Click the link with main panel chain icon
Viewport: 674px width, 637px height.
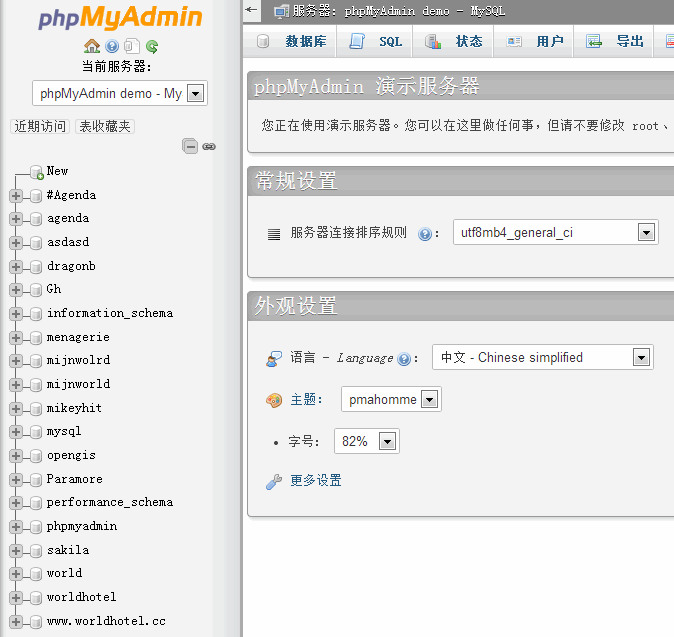point(209,147)
